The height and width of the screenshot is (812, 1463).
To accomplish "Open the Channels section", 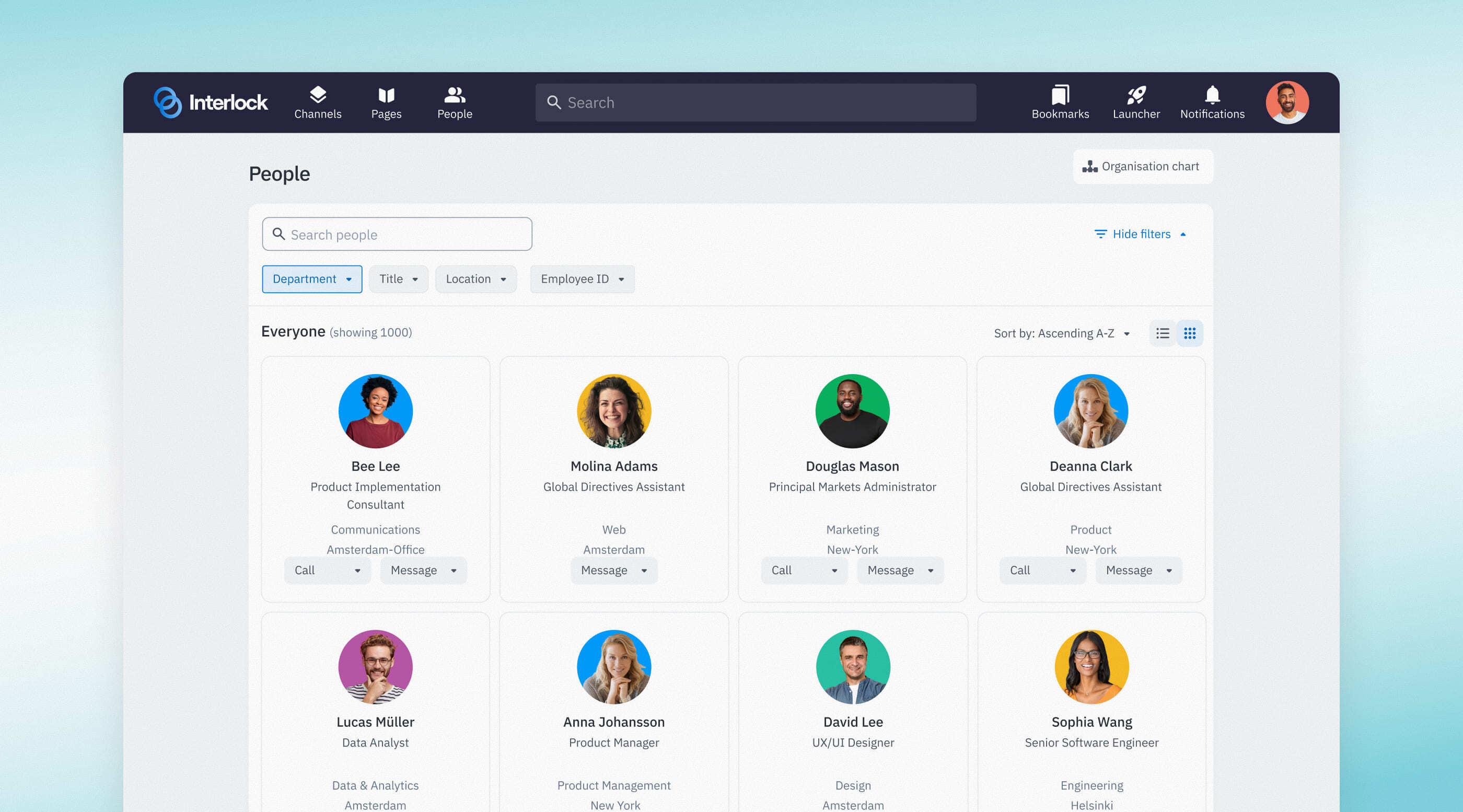I will click(x=318, y=102).
